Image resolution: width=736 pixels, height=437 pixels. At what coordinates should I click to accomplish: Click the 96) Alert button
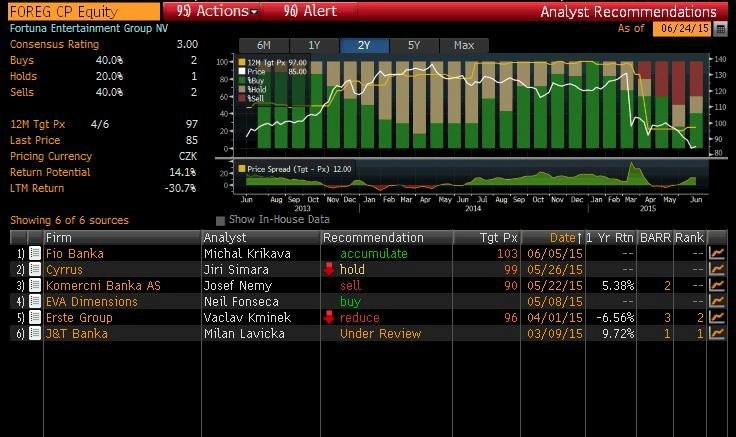pyautogui.click(x=310, y=11)
